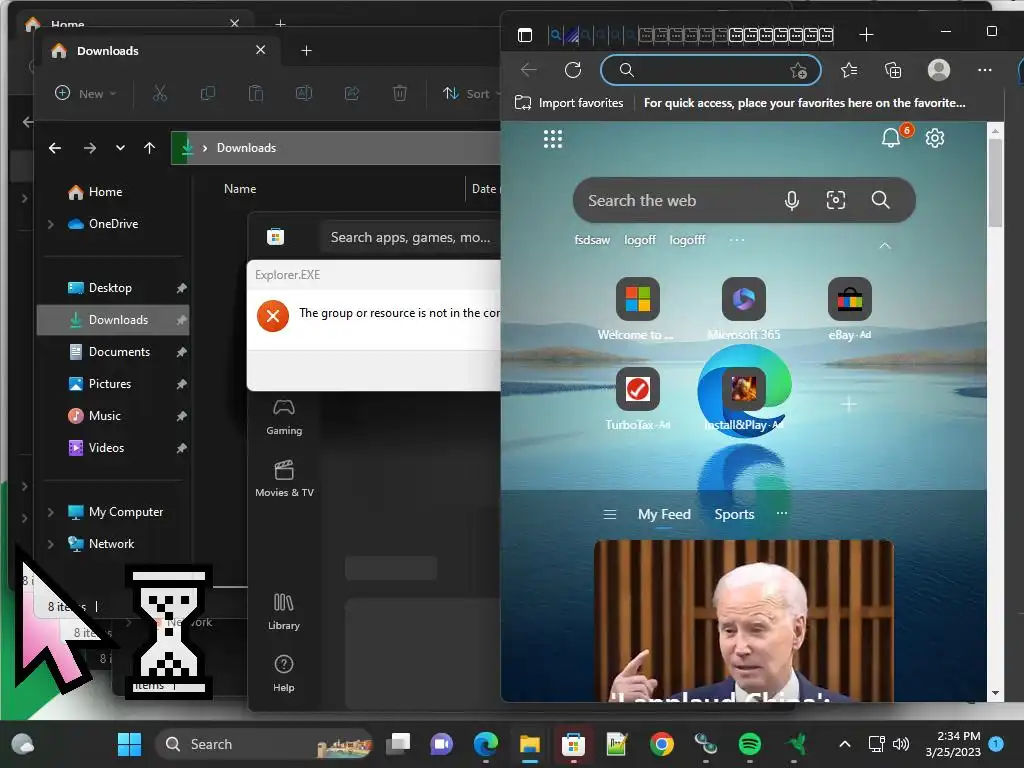Open the feed hamburger menu
Image resolution: width=1024 pixels, height=768 pixels.
click(x=610, y=515)
